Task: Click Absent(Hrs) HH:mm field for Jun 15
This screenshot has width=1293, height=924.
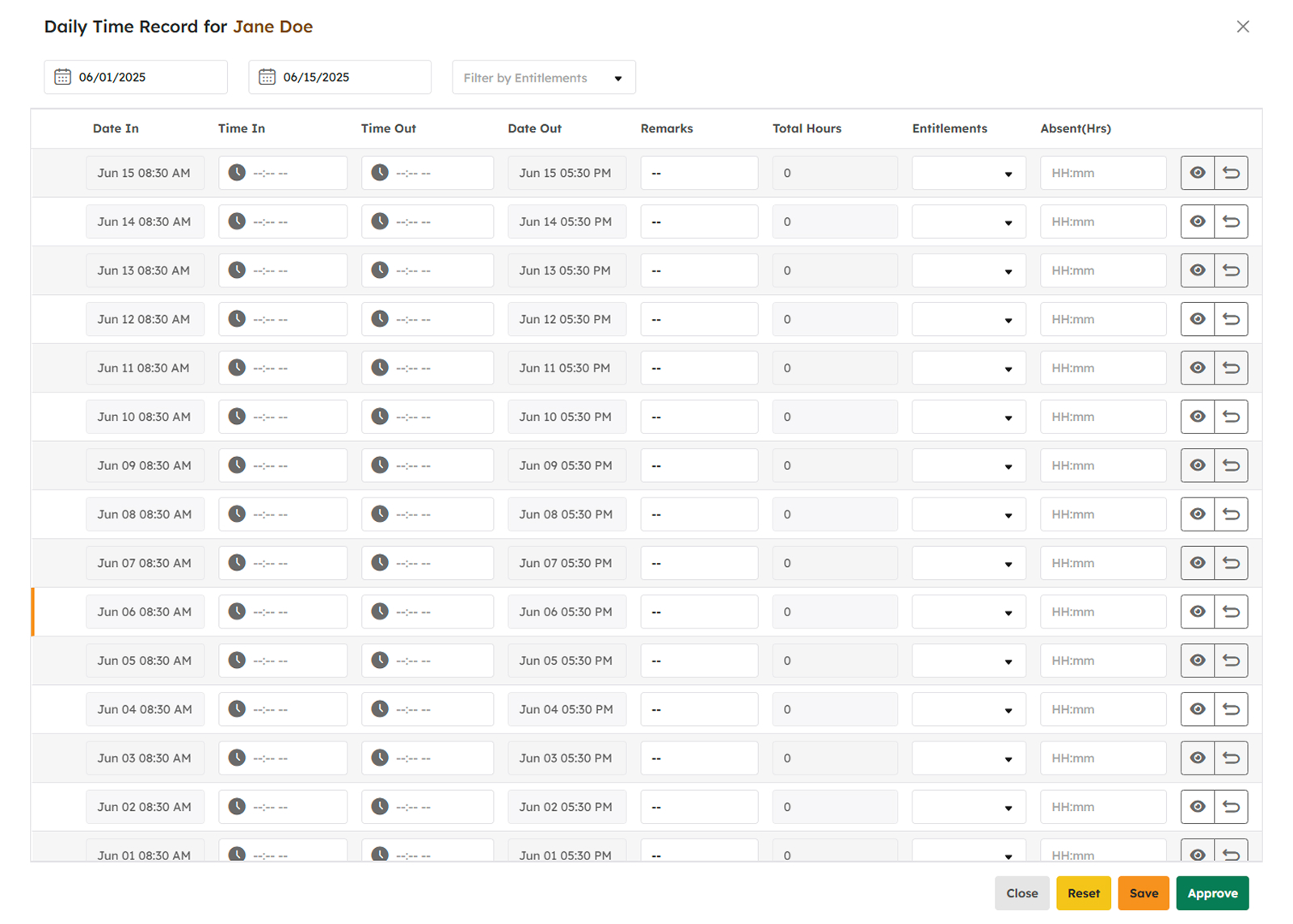Action: point(1103,173)
